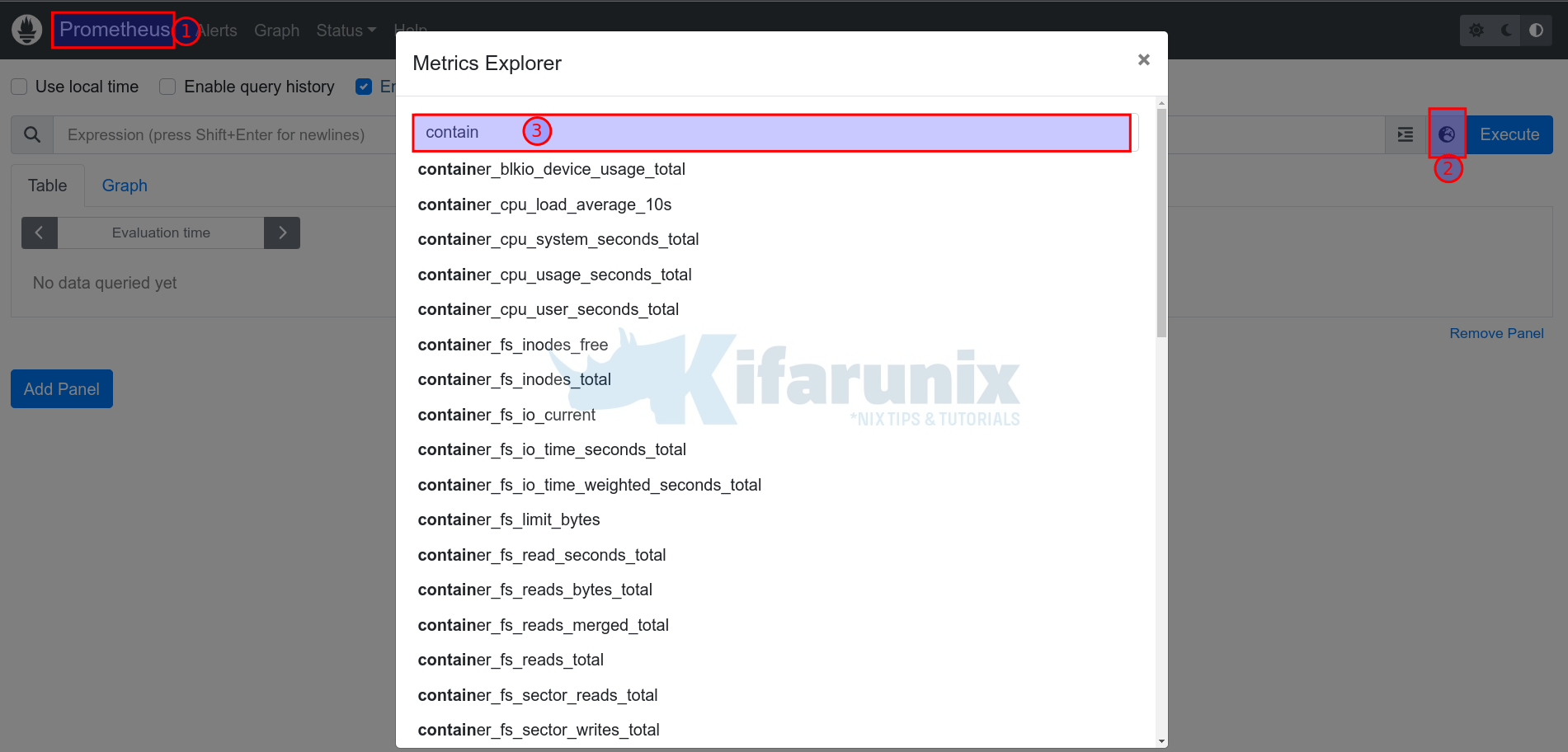Enable query history checkbox
The height and width of the screenshot is (752, 1568).
coord(167,87)
